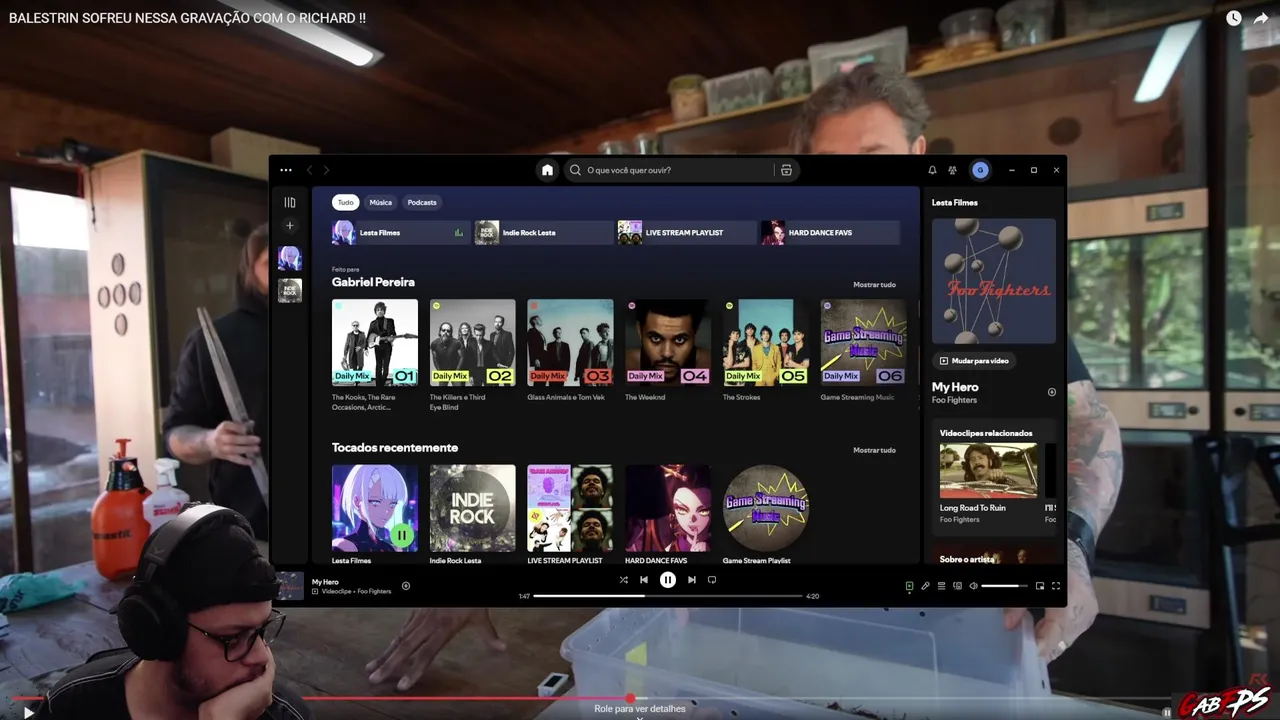Open Spotify notifications bell
This screenshot has width=1280, height=720.
click(x=932, y=170)
